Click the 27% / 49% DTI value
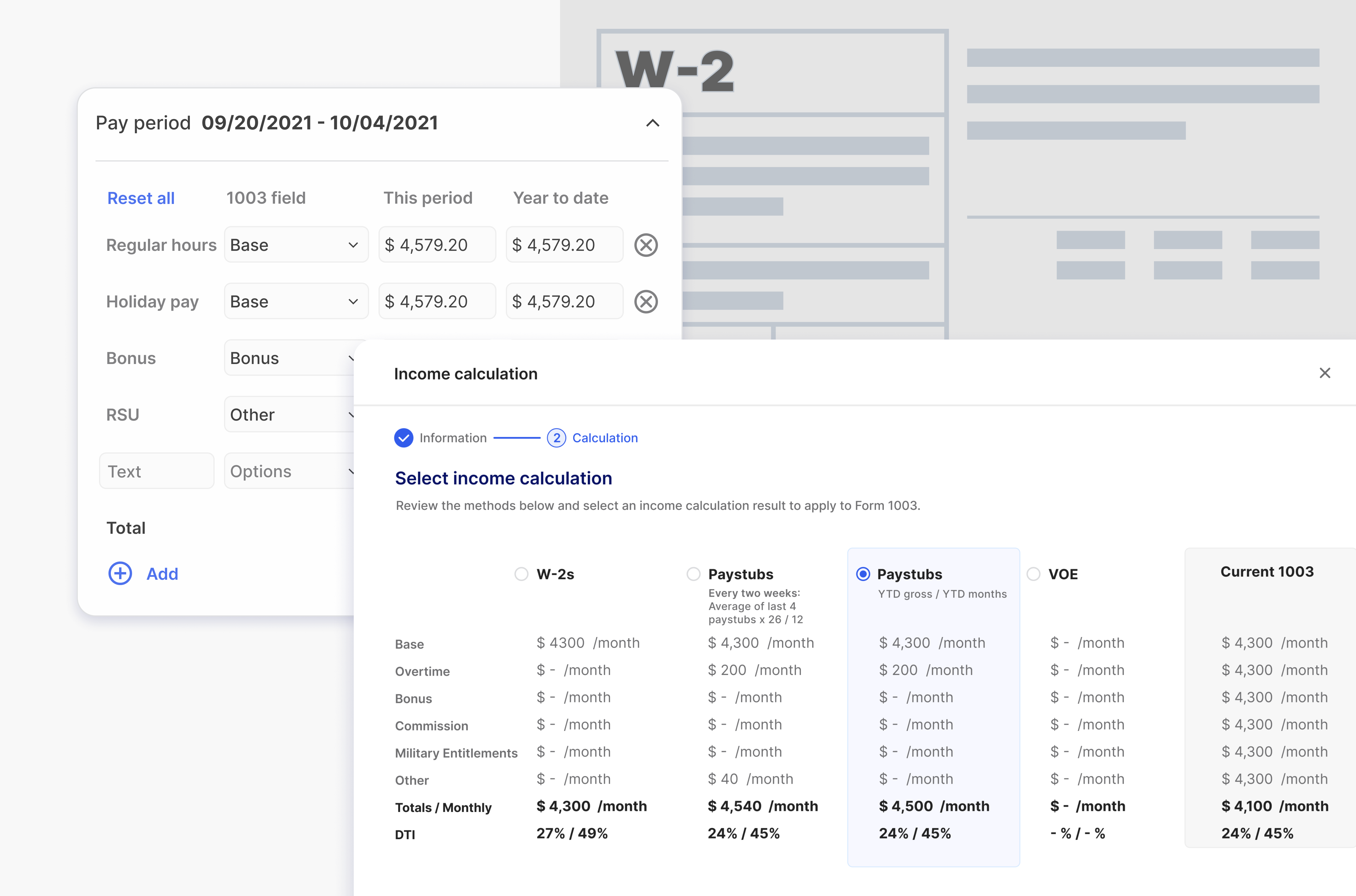1356x896 pixels. click(572, 834)
